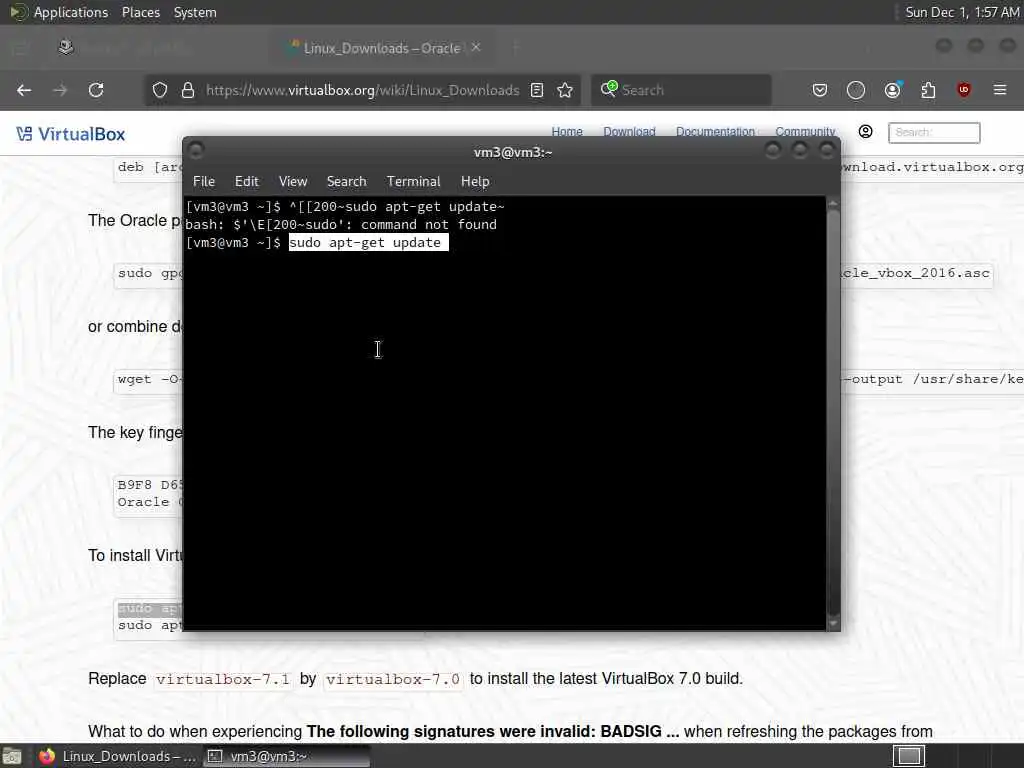Click the highlighted 'sudo apt-get update' text

point(368,243)
